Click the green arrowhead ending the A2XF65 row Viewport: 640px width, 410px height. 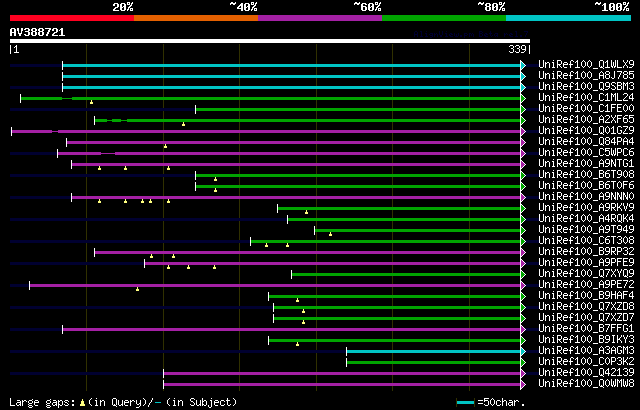(523, 120)
